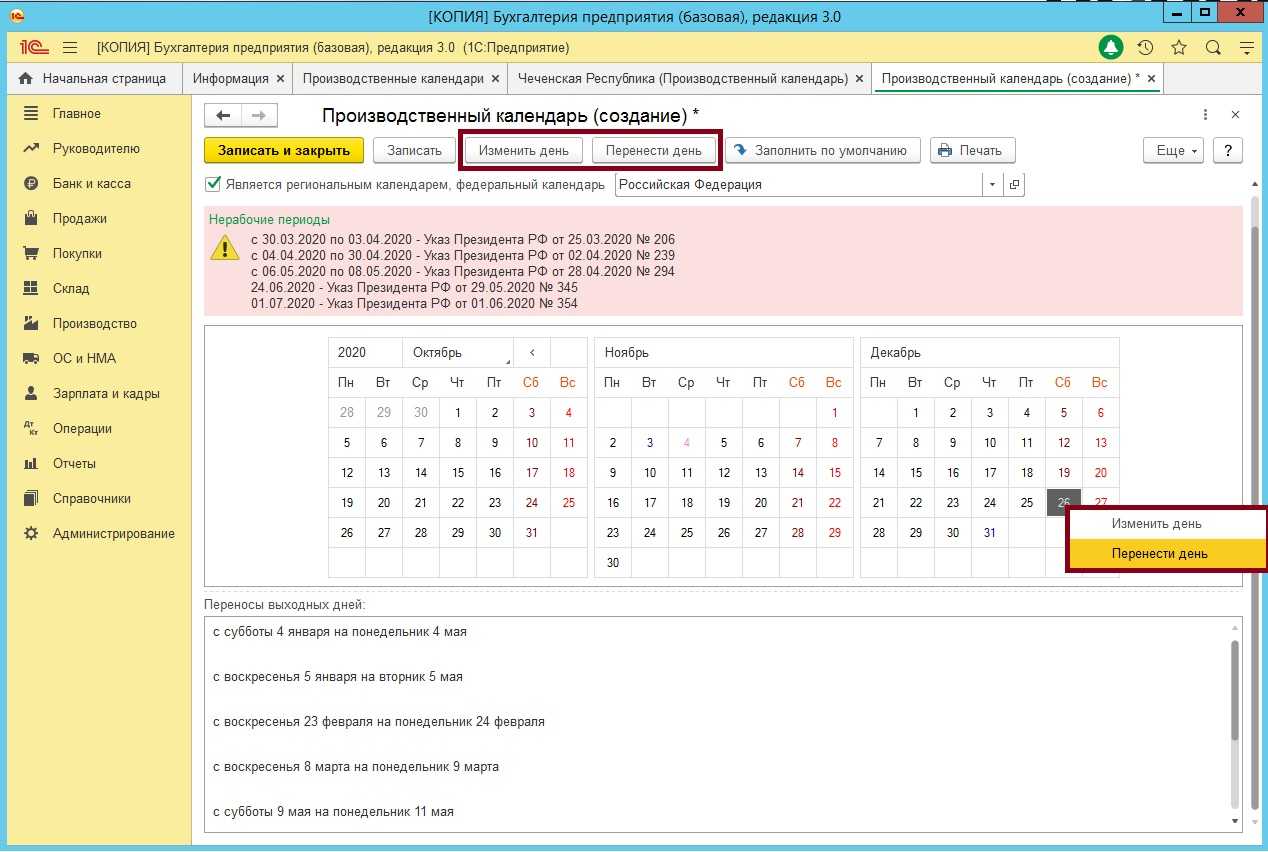The image size is (1268, 852).
Task: Open the notifications bell icon
Action: (x=1111, y=47)
